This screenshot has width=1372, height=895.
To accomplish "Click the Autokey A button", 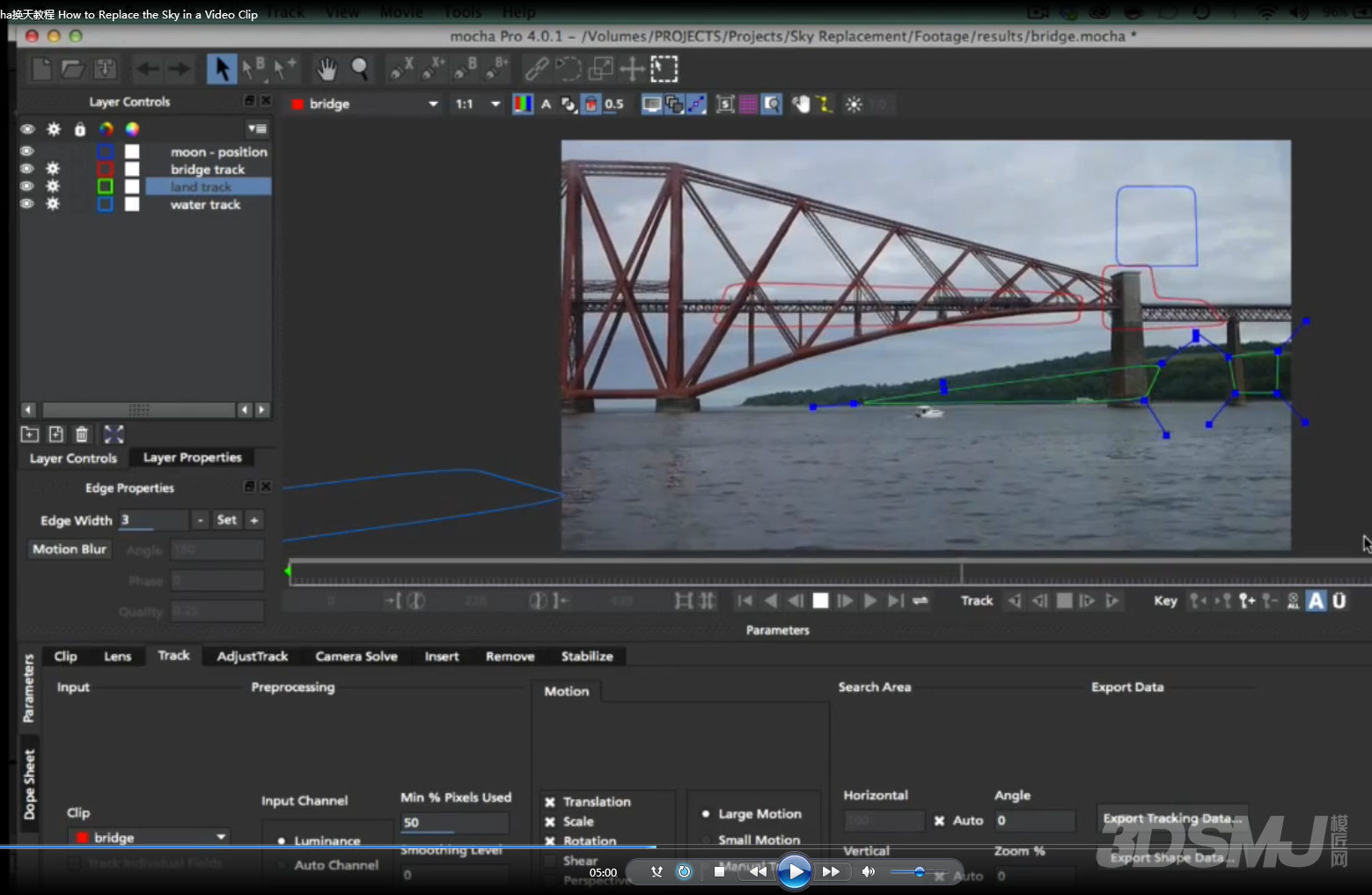I will 1316,601.
